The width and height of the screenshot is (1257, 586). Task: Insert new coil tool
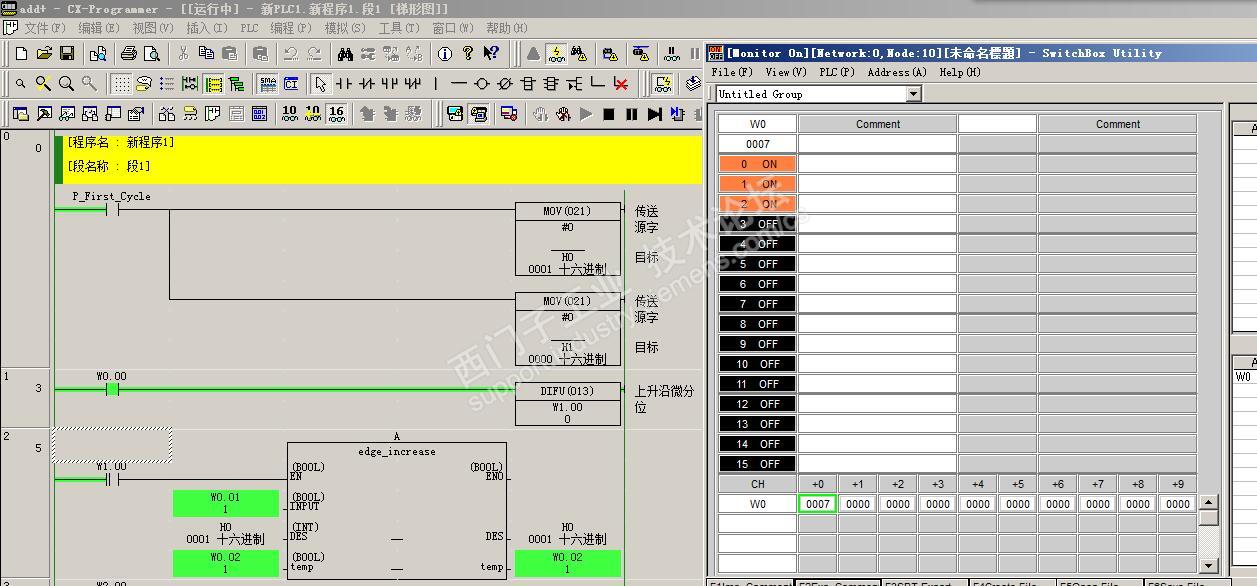tap(482, 84)
